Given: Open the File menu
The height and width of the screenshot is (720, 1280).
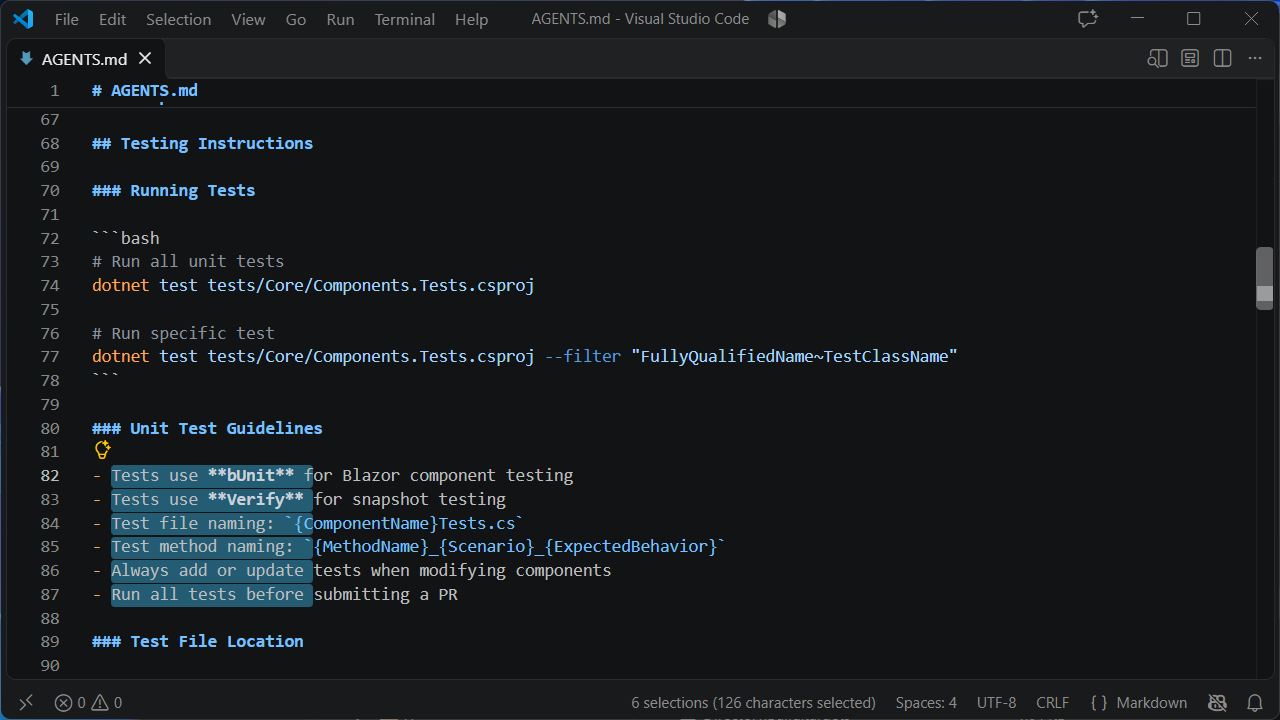Looking at the screenshot, I should pos(67,19).
